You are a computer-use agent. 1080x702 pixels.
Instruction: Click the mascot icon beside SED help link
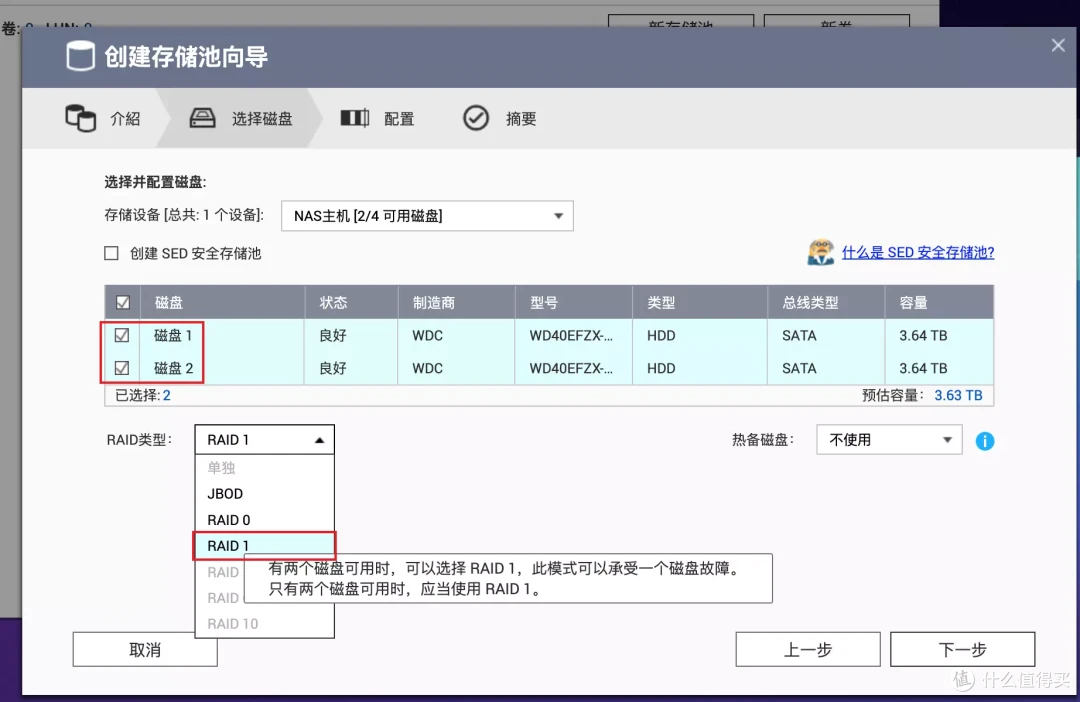tap(821, 252)
